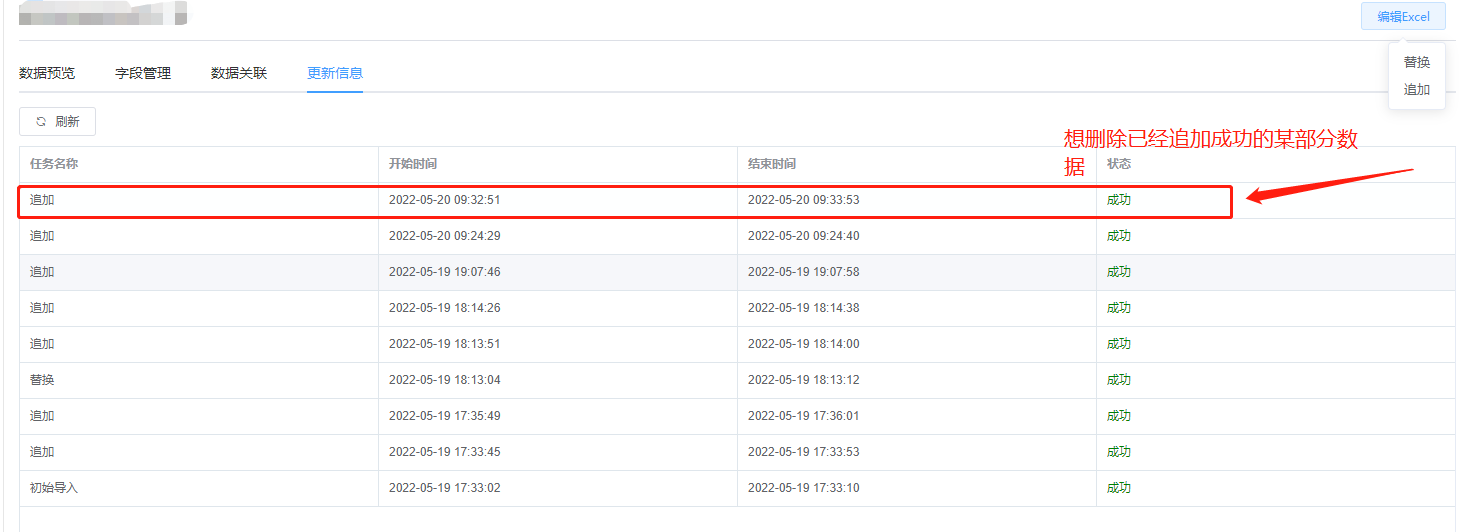Click end time 2022-05-19 18:14:38
Screen dimensions: 1471x532
coord(804,308)
